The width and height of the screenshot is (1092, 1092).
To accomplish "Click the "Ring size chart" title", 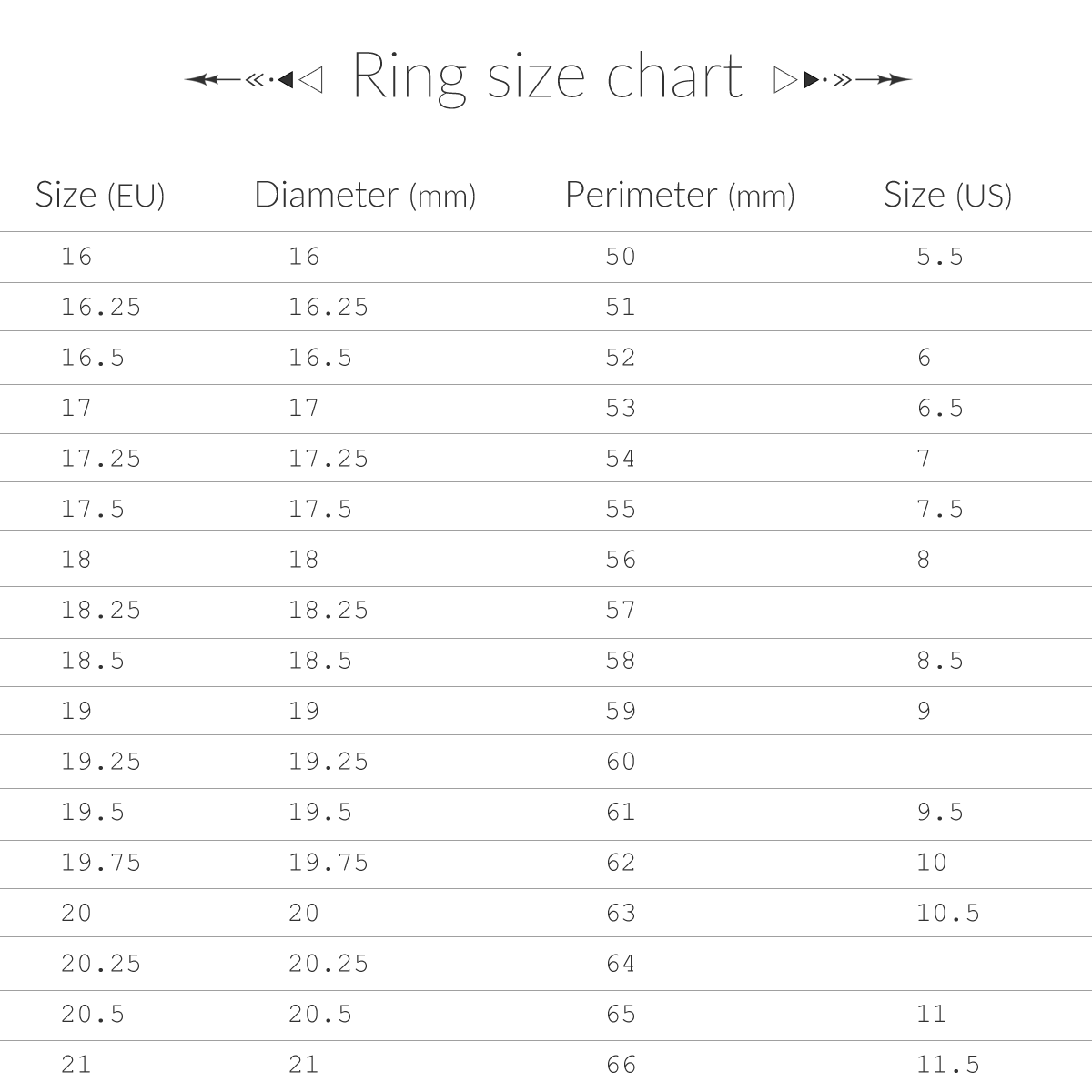I will coord(547,76).
